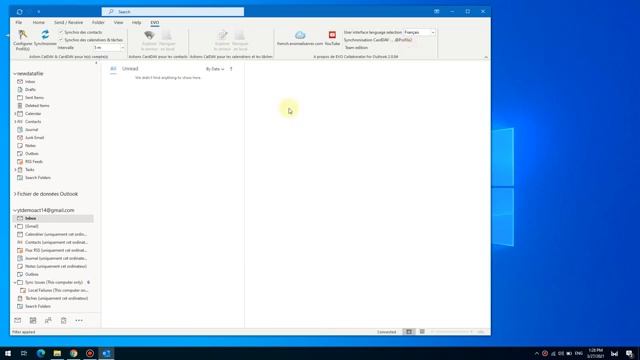Image resolution: width=640 pixels, height=360 pixels.
Task: Open the File menu
Action: tap(19, 22)
